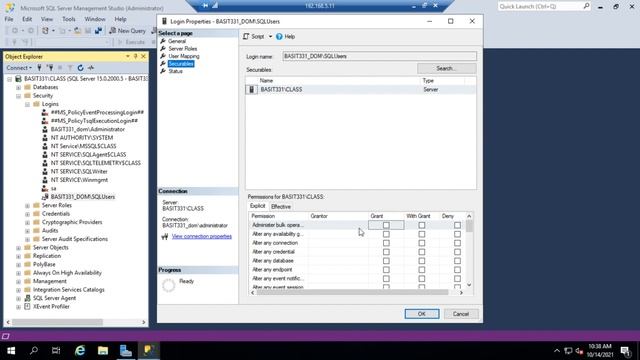640x360 pixels.
Task: Click the SSMS icon on the taskbar
Action: click(149, 351)
